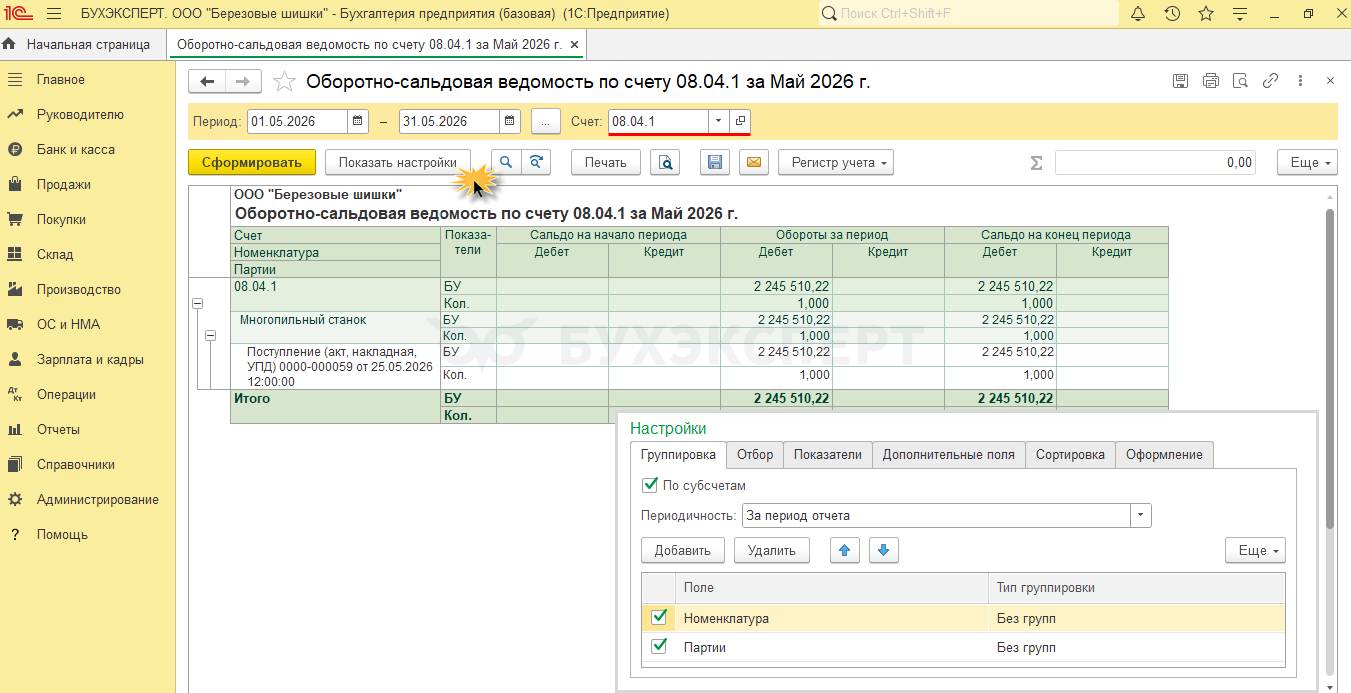The image size is (1351, 693).
Task: Click the start date field 01.05.2026
Action: (298, 122)
